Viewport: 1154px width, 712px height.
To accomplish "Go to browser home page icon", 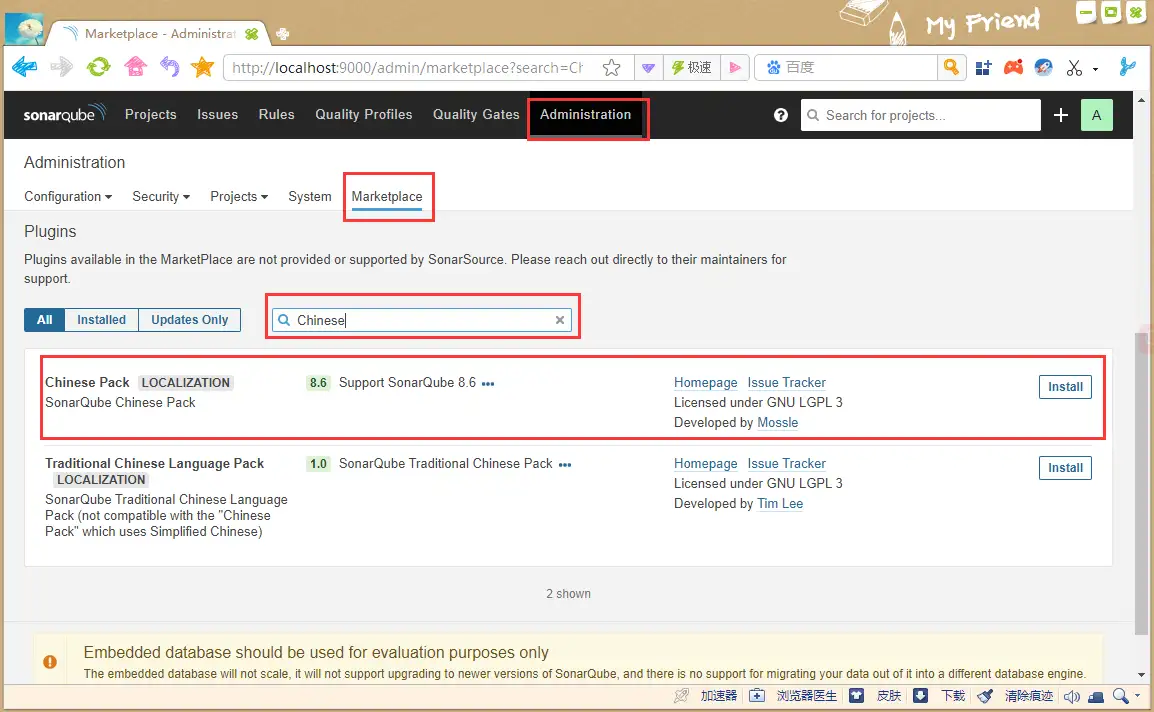I will point(135,67).
